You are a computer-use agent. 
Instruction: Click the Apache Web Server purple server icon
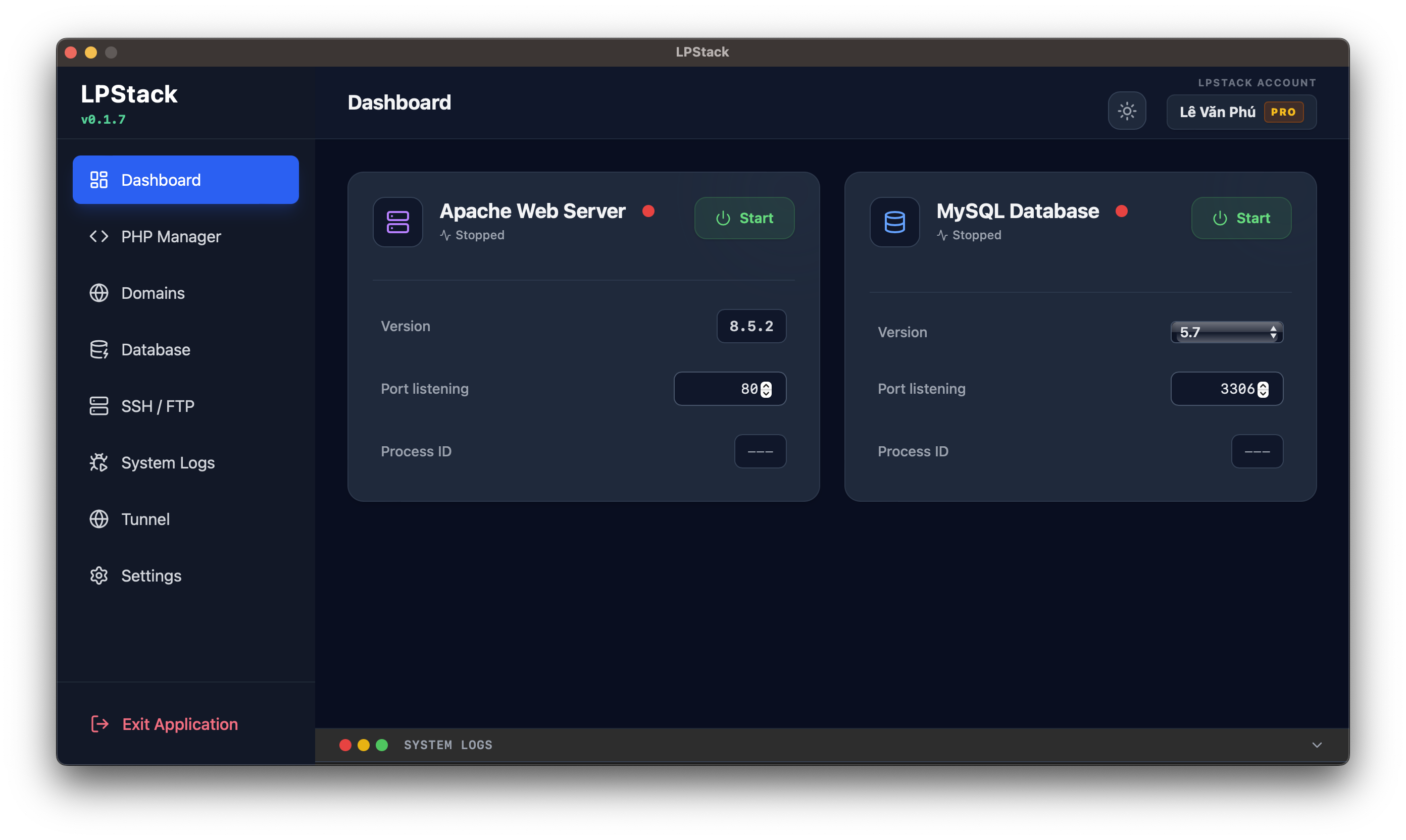click(x=397, y=222)
